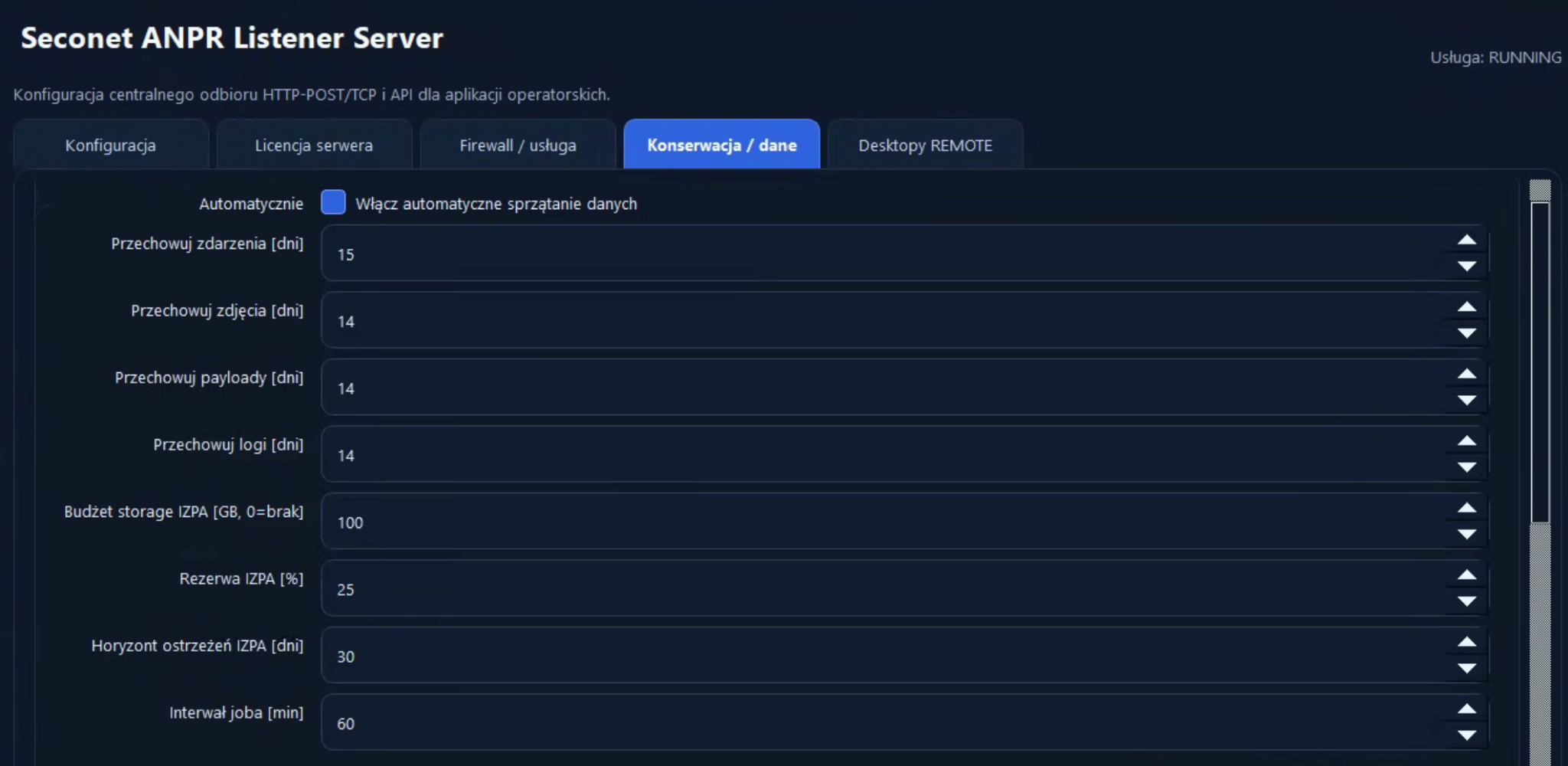Image resolution: width=1568 pixels, height=766 pixels.
Task: Click the Seconet ANPR Listener Server title
Action: coord(232,38)
